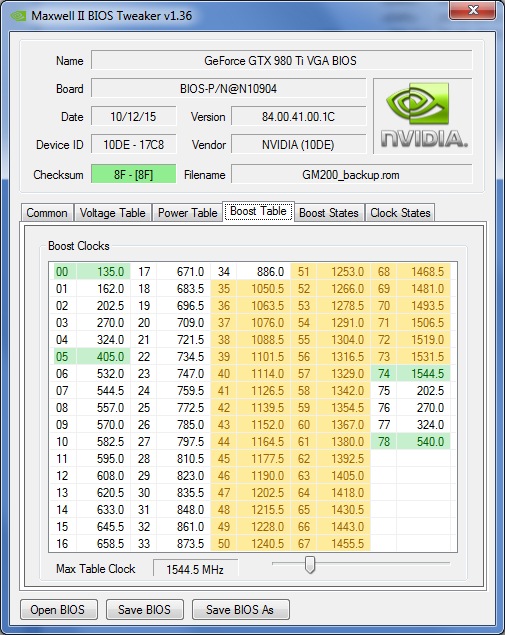This screenshot has width=505, height=635.
Task: Select boost clock entry 78 value 540.0
Action: point(424,442)
